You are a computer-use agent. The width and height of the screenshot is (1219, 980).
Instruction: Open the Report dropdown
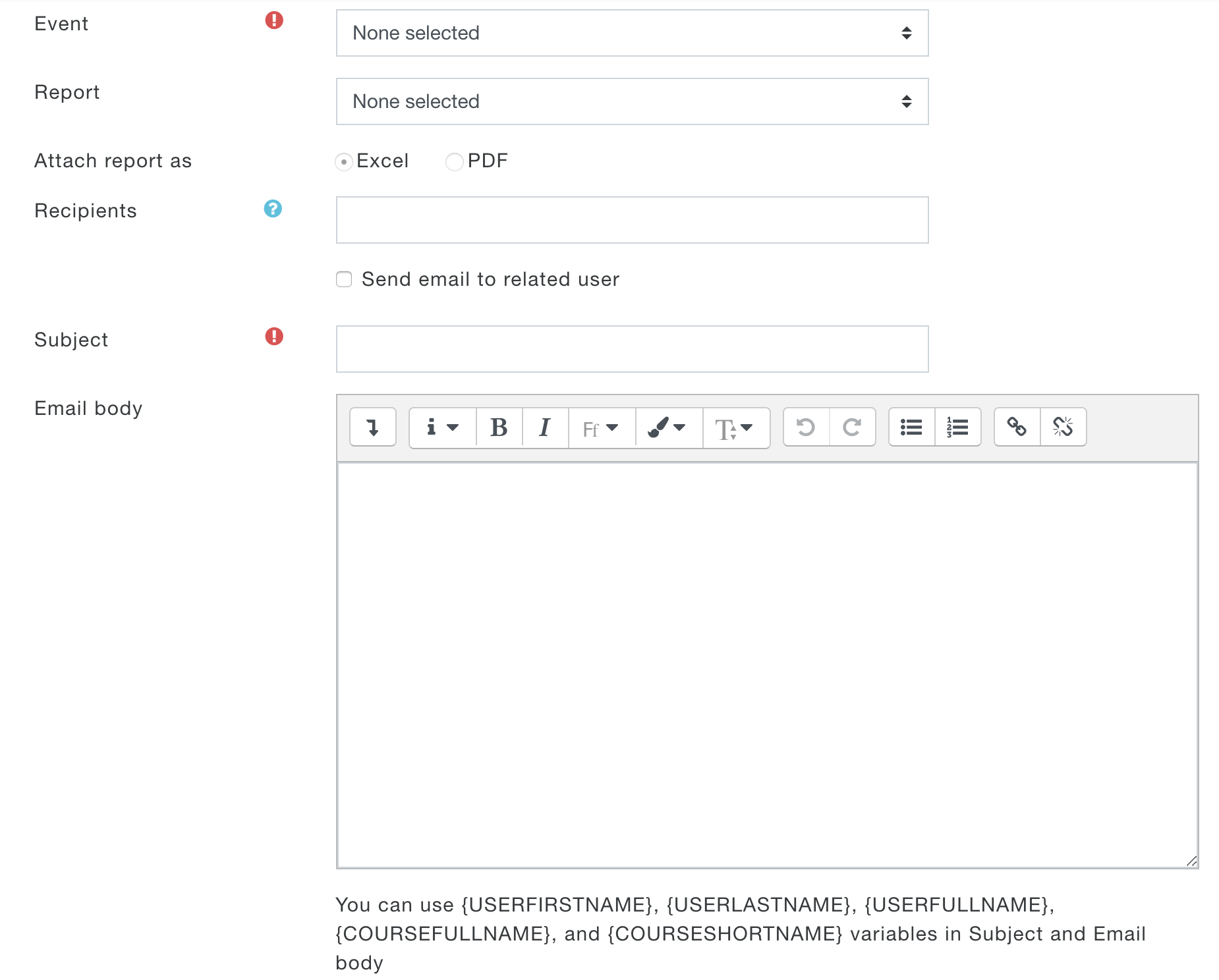633,101
